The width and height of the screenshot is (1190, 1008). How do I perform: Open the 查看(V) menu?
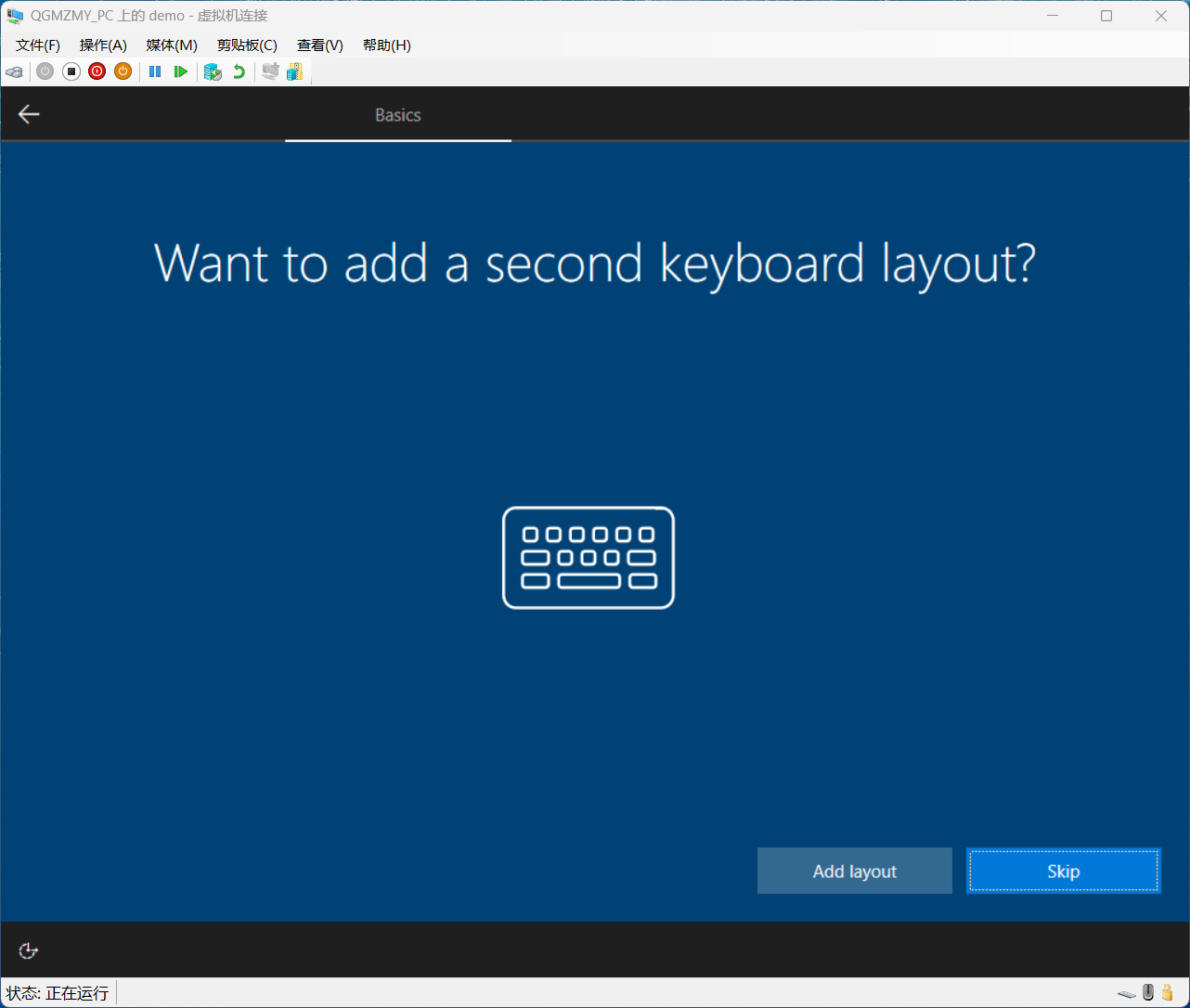coord(320,45)
